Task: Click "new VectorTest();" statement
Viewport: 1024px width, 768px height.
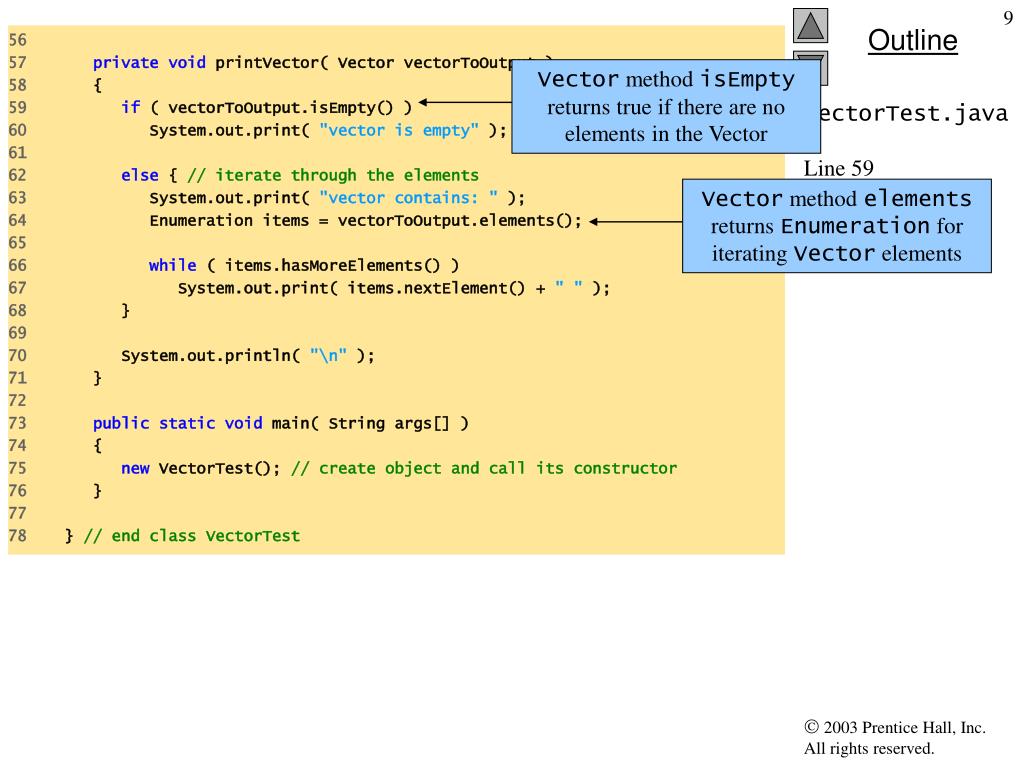Action: pyautogui.click(x=200, y=468)
